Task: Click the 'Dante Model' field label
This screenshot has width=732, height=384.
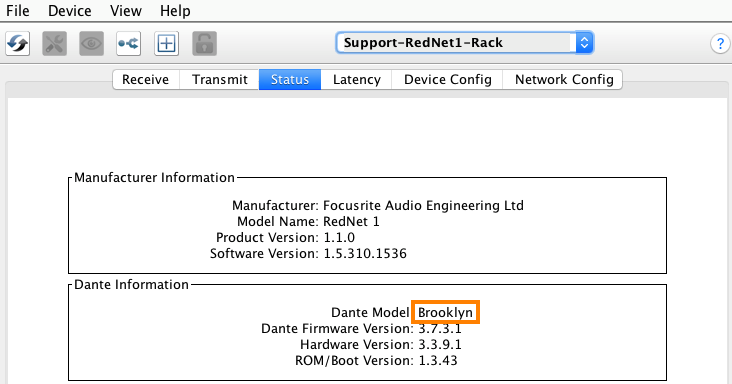Action: click(370, 313)
